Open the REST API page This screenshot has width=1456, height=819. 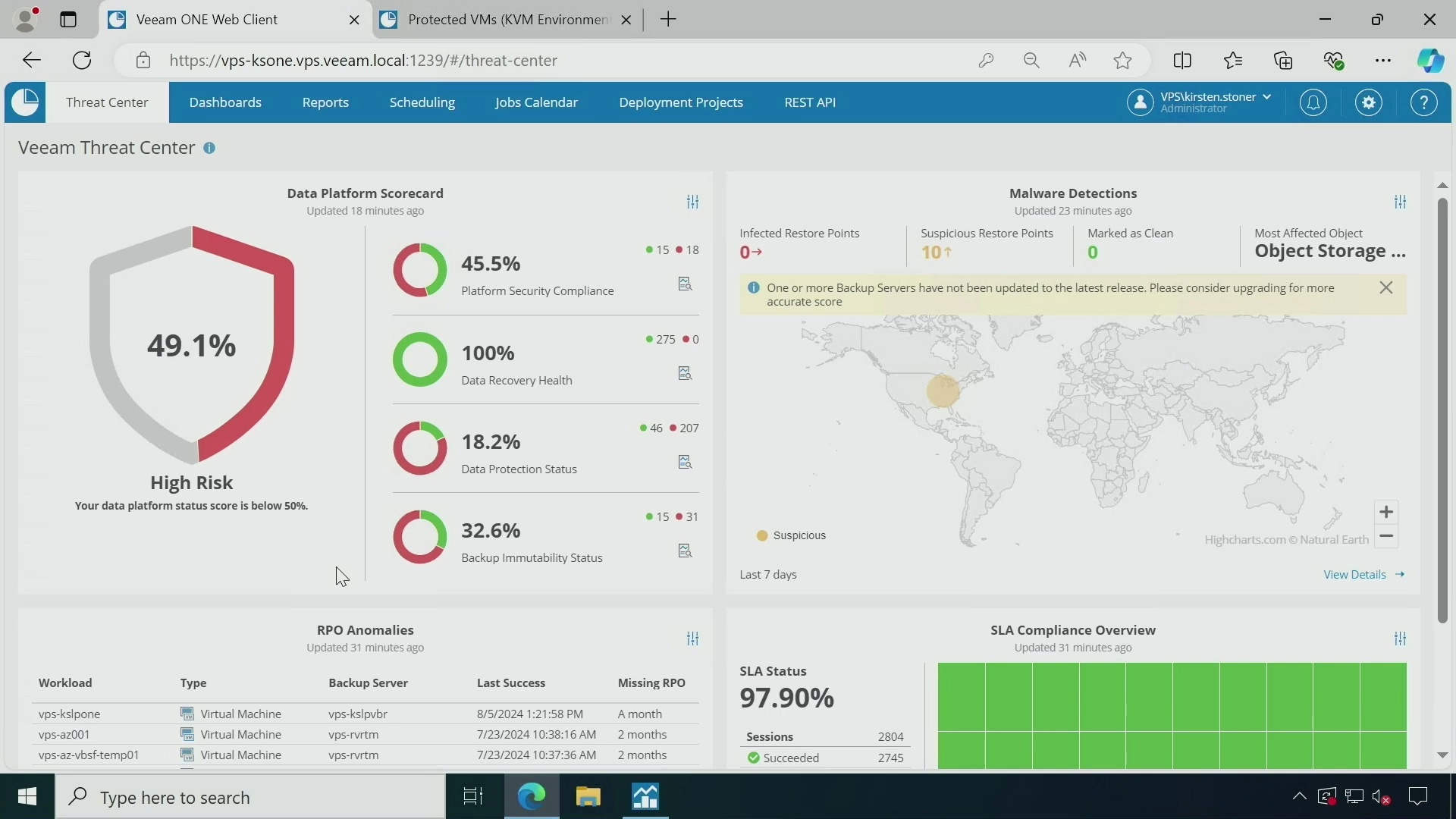point(810,102)
